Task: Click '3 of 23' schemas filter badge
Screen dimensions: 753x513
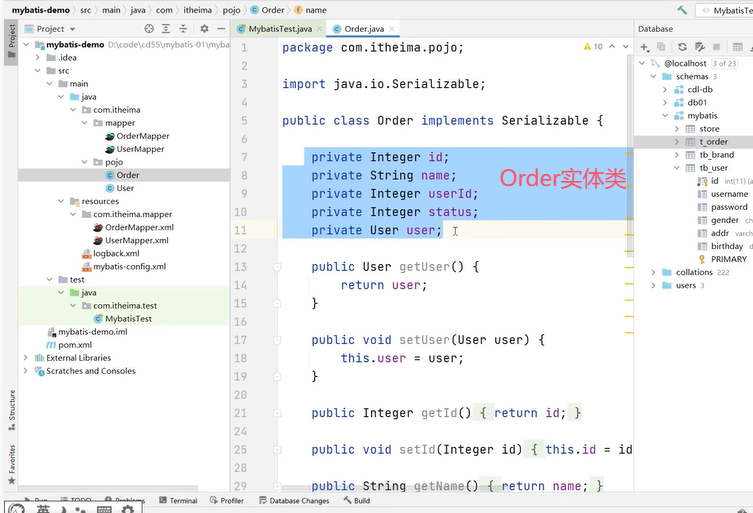Action: (724, 63)
